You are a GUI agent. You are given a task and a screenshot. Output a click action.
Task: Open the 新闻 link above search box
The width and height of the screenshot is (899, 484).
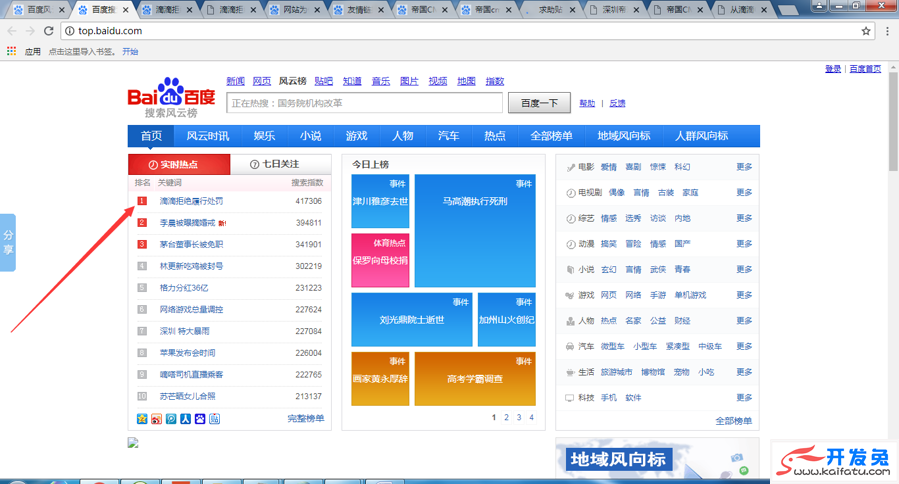236,81
